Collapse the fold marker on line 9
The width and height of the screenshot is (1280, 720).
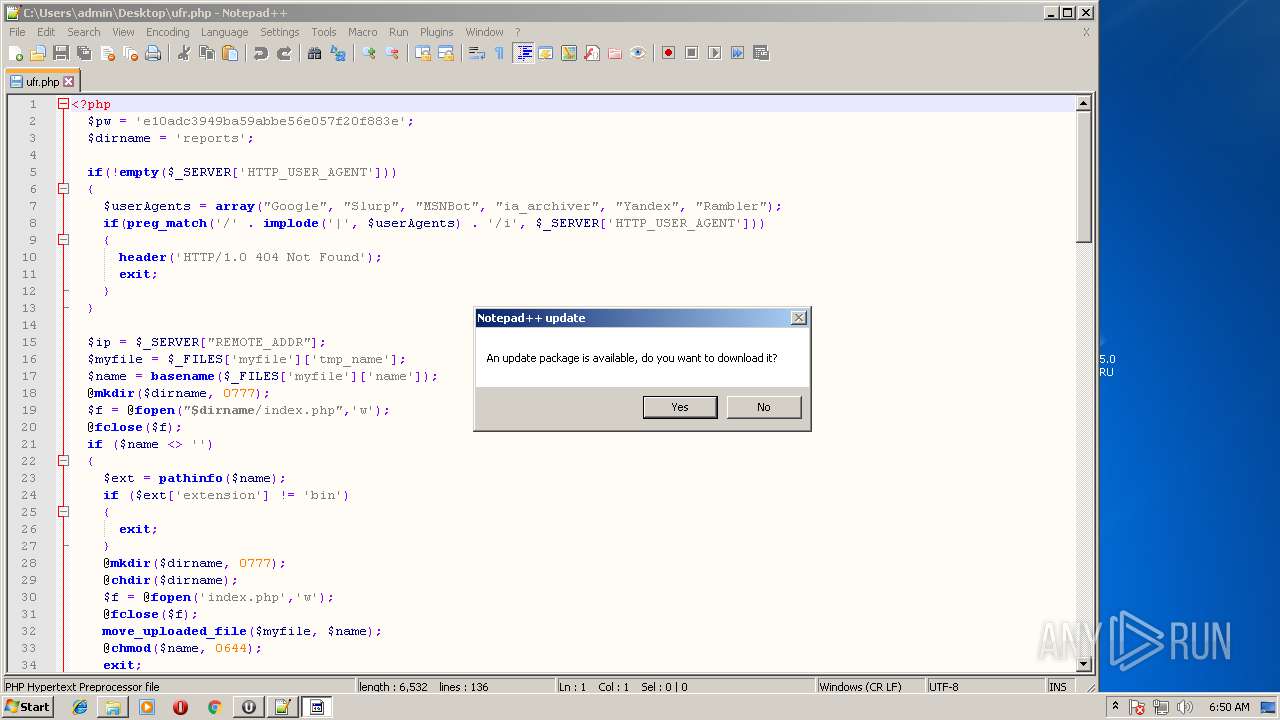pyautogui.click(x=63, y=240)
